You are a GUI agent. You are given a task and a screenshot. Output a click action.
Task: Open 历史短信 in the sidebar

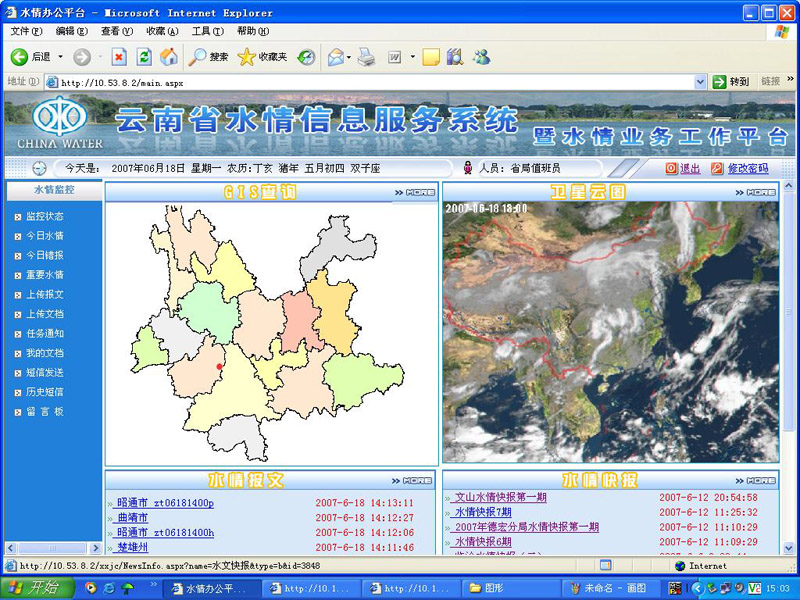(45, 392)
